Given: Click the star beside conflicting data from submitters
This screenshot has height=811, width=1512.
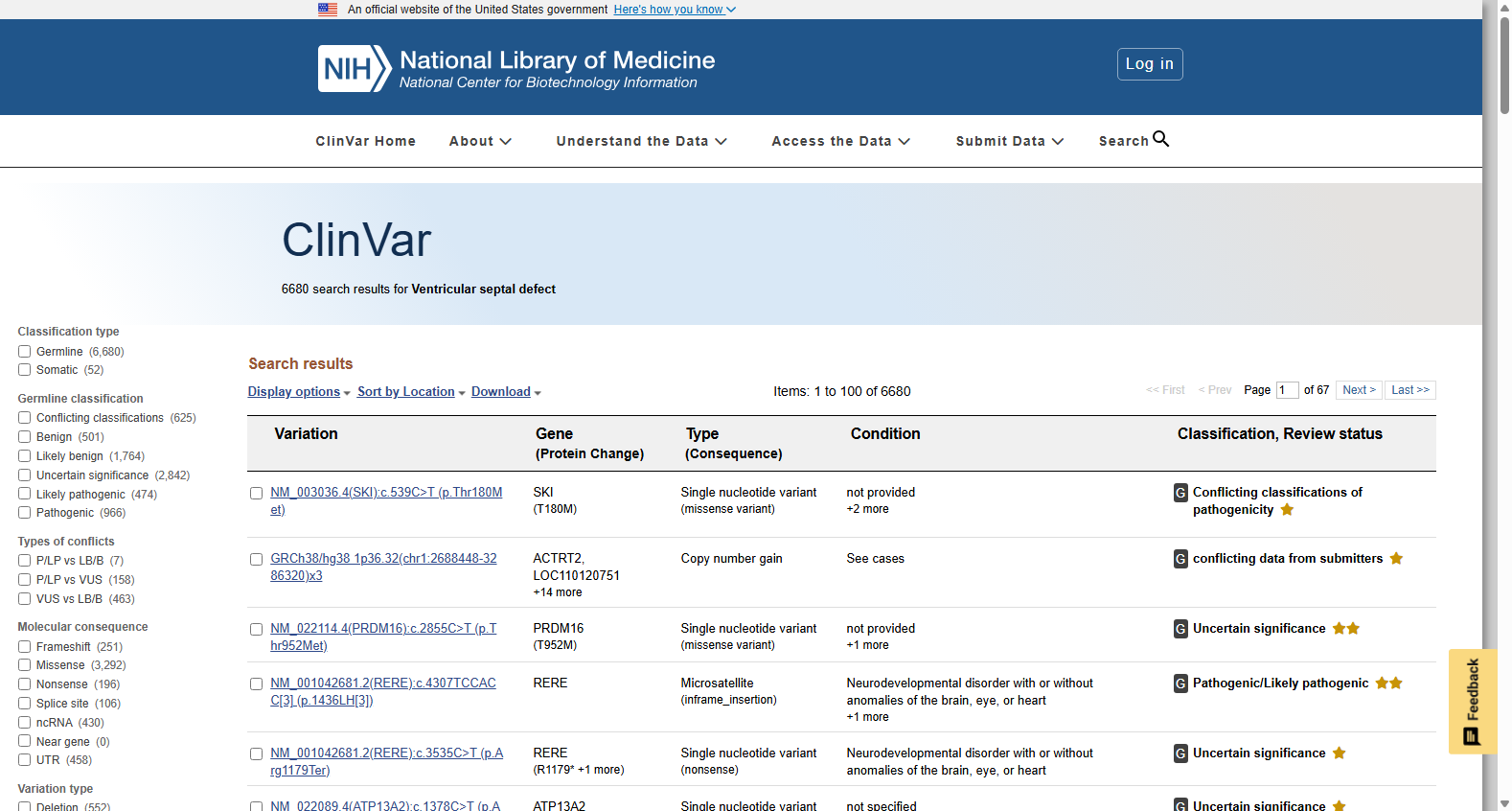Looking at the screenshot, I should [x=1396, y=558].
